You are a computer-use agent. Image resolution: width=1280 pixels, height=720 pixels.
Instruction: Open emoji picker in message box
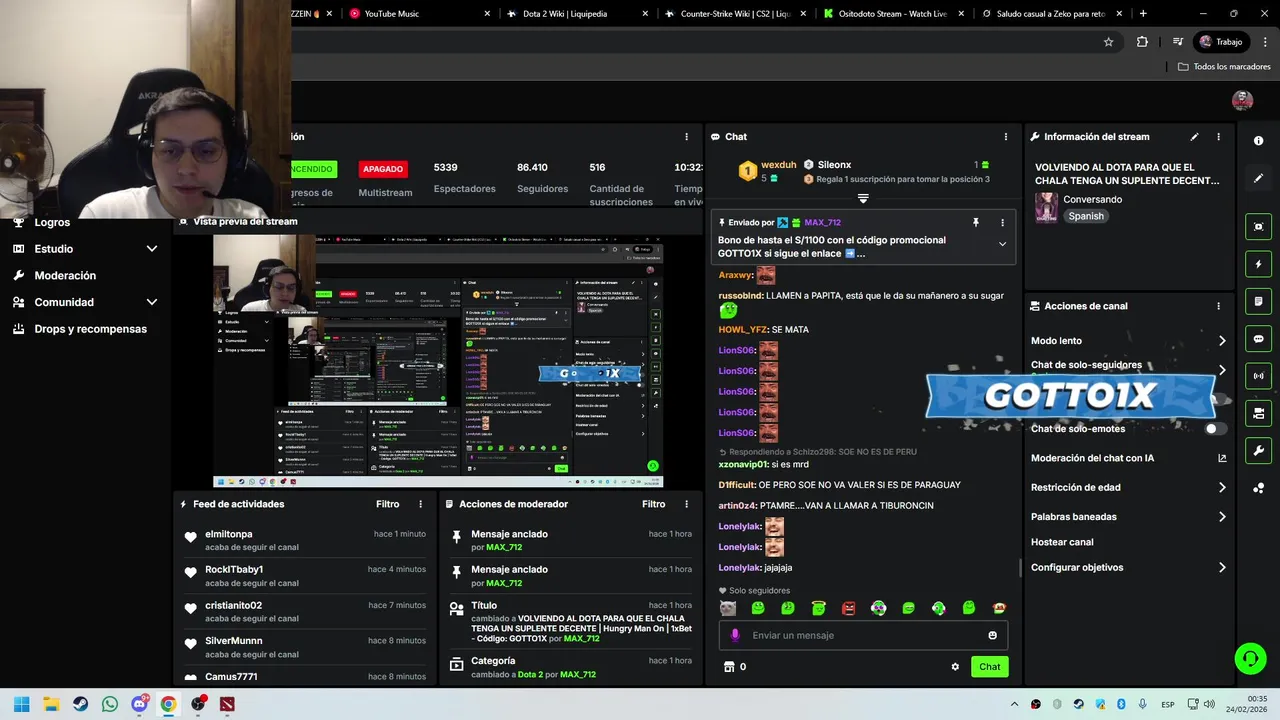[992, 635]
